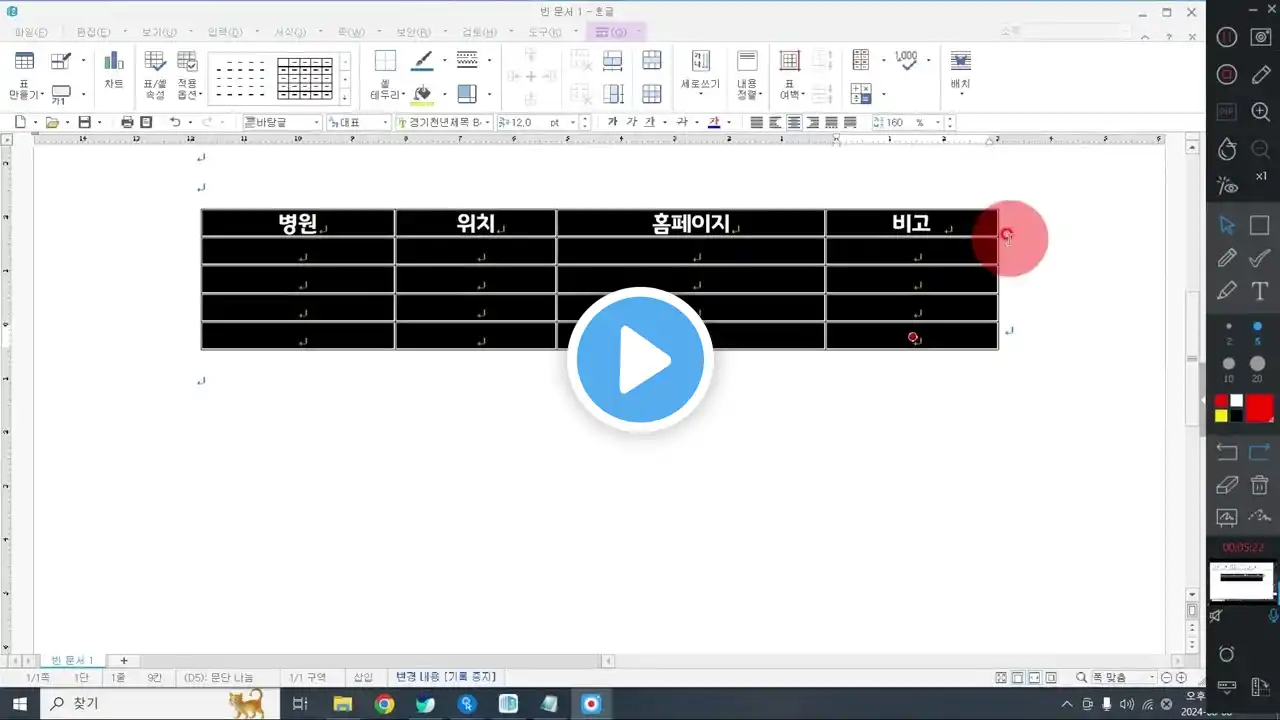This screenshot has height=720, width=1280.
Task: Open the 쪽 맞춤 zoom fit dropdown
Action: pos(1123,678)
